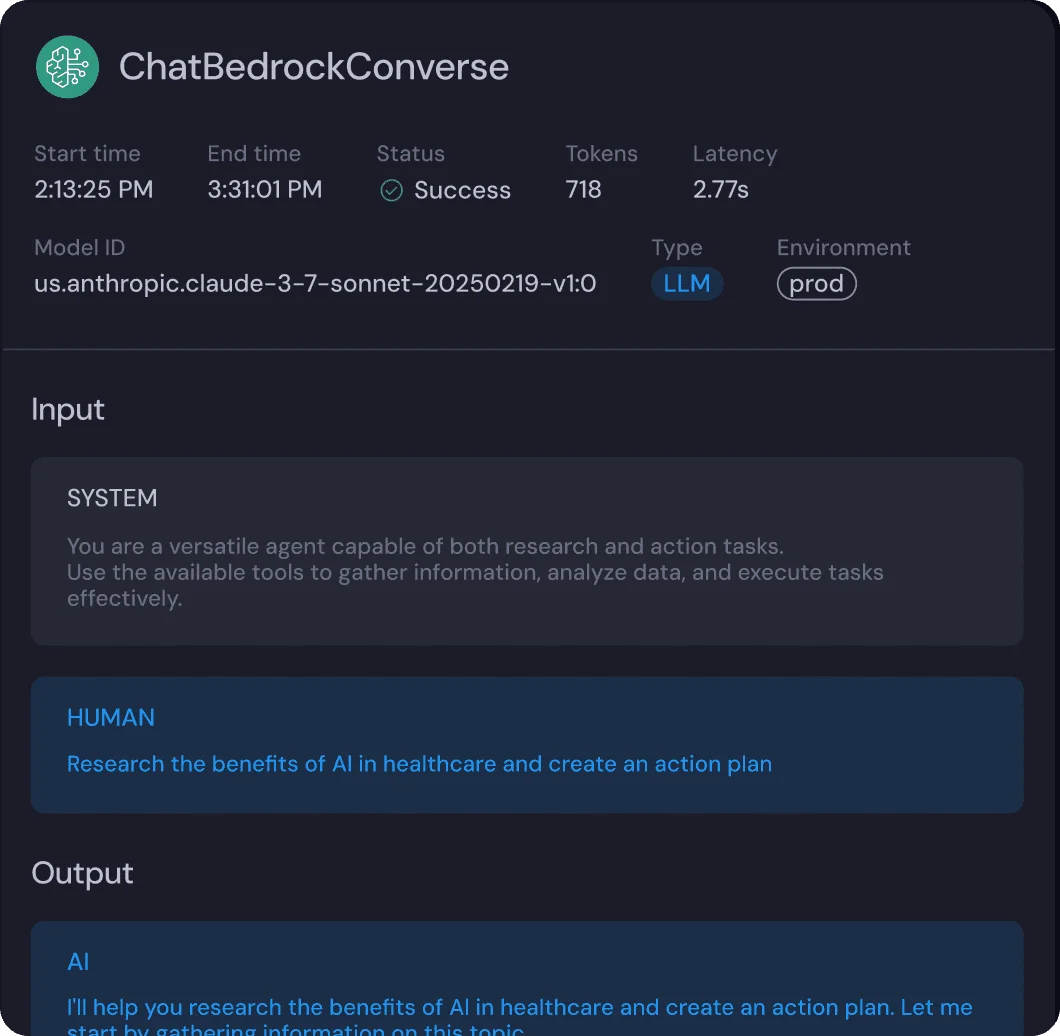Click the LLM type badge
Image resolution: width=1060 pixels, height=1036 pixels.
(x=687, y=284)
